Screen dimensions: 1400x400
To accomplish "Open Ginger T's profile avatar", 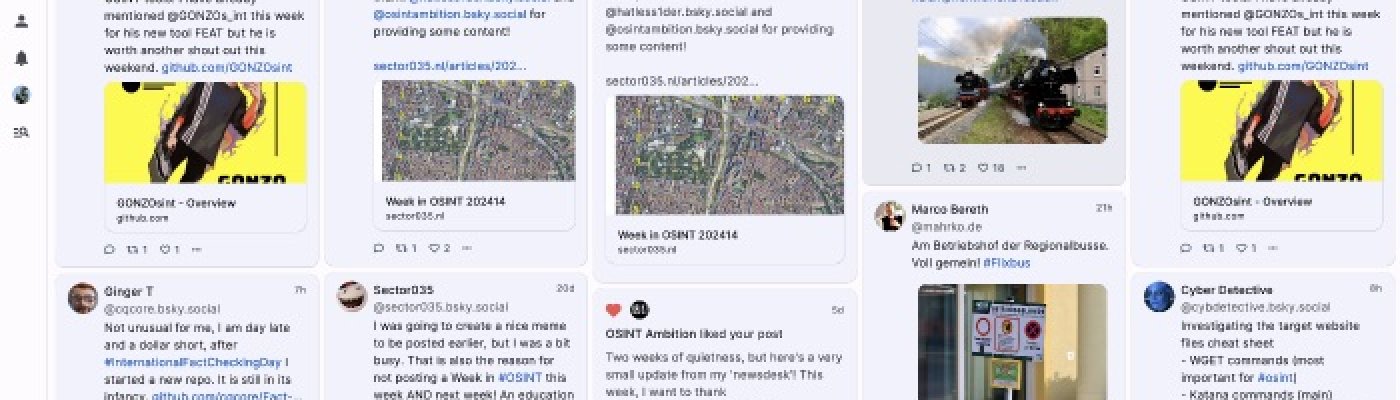I will [x=82, y=298].
